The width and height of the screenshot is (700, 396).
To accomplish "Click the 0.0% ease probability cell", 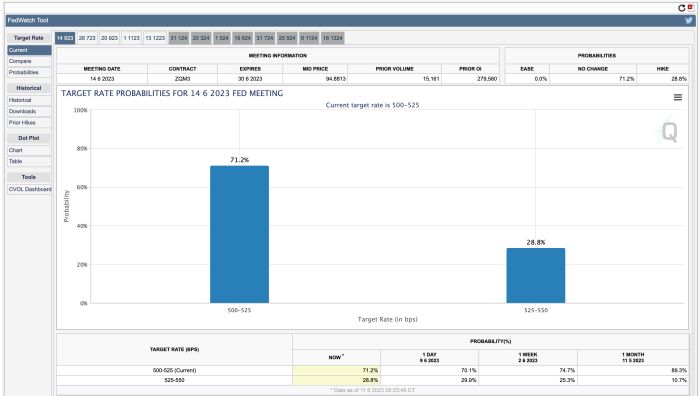I will pos(527,79).
